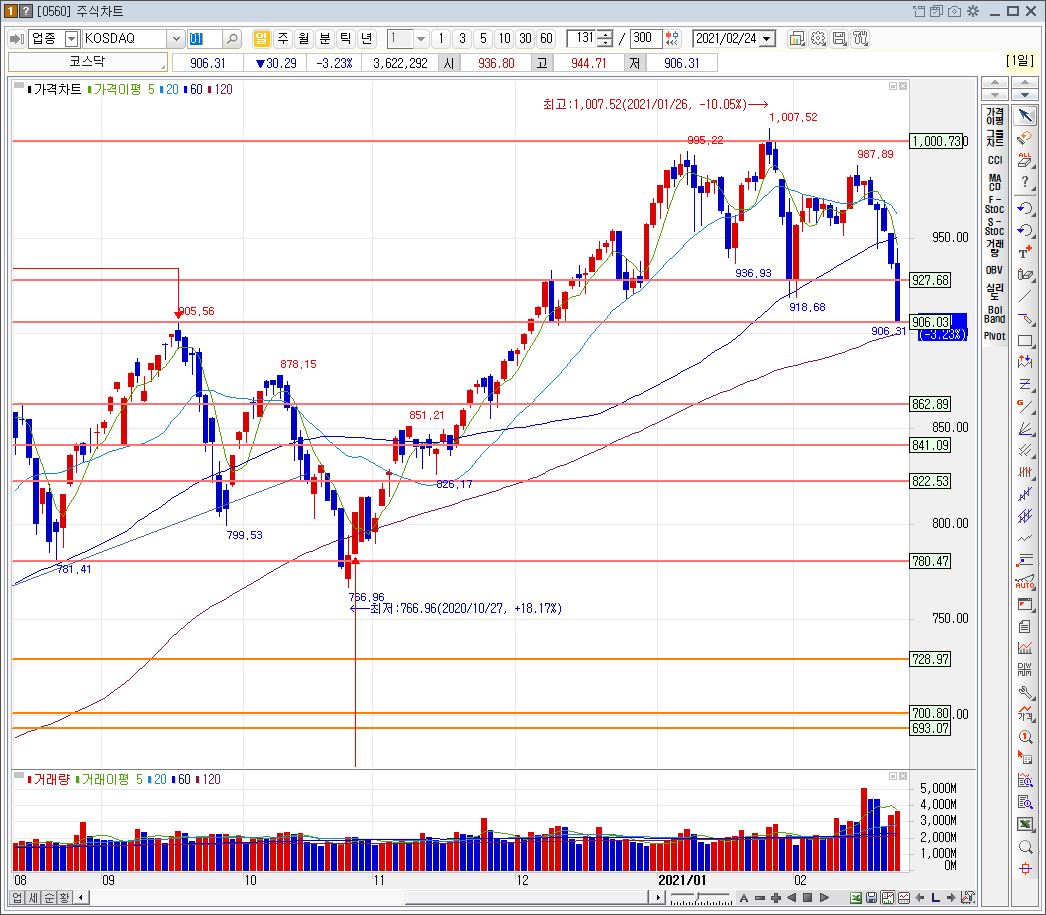
Task: Select the 년 yearly period toggle
Action: pyautogui.click(x=366, y=39)
